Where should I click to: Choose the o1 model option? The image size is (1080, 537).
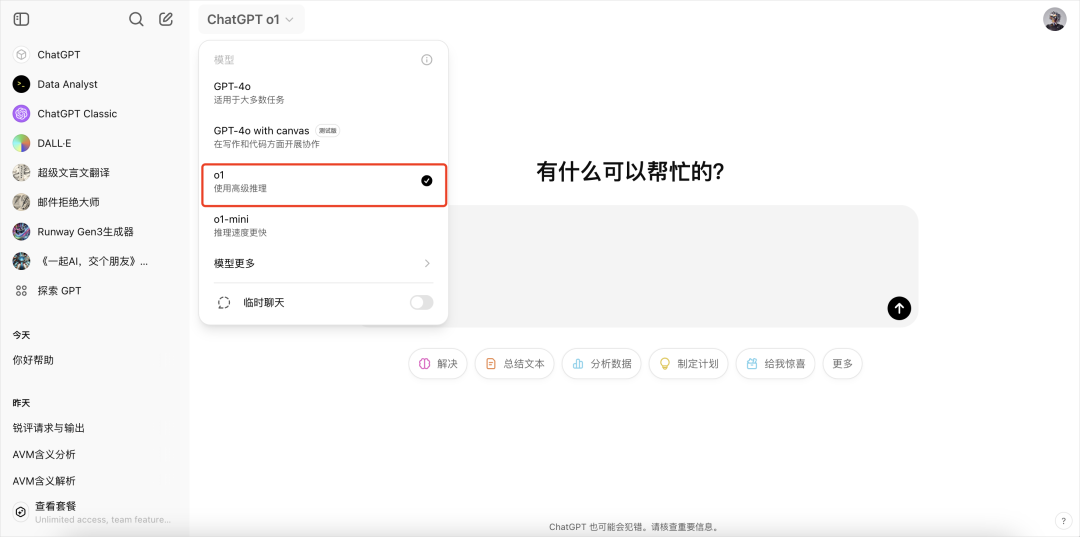click(324, 185)
